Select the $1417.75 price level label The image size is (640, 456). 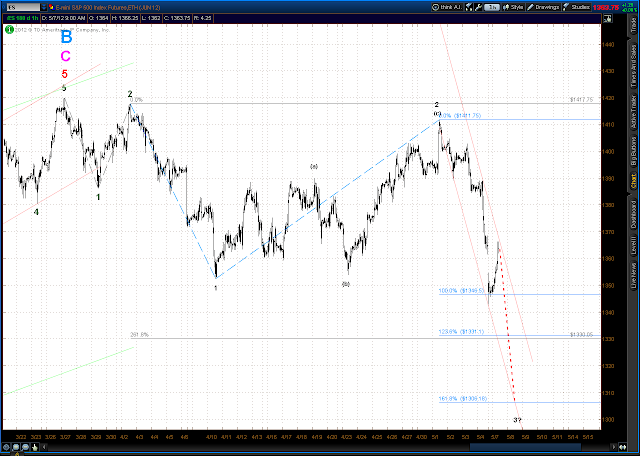582,99
